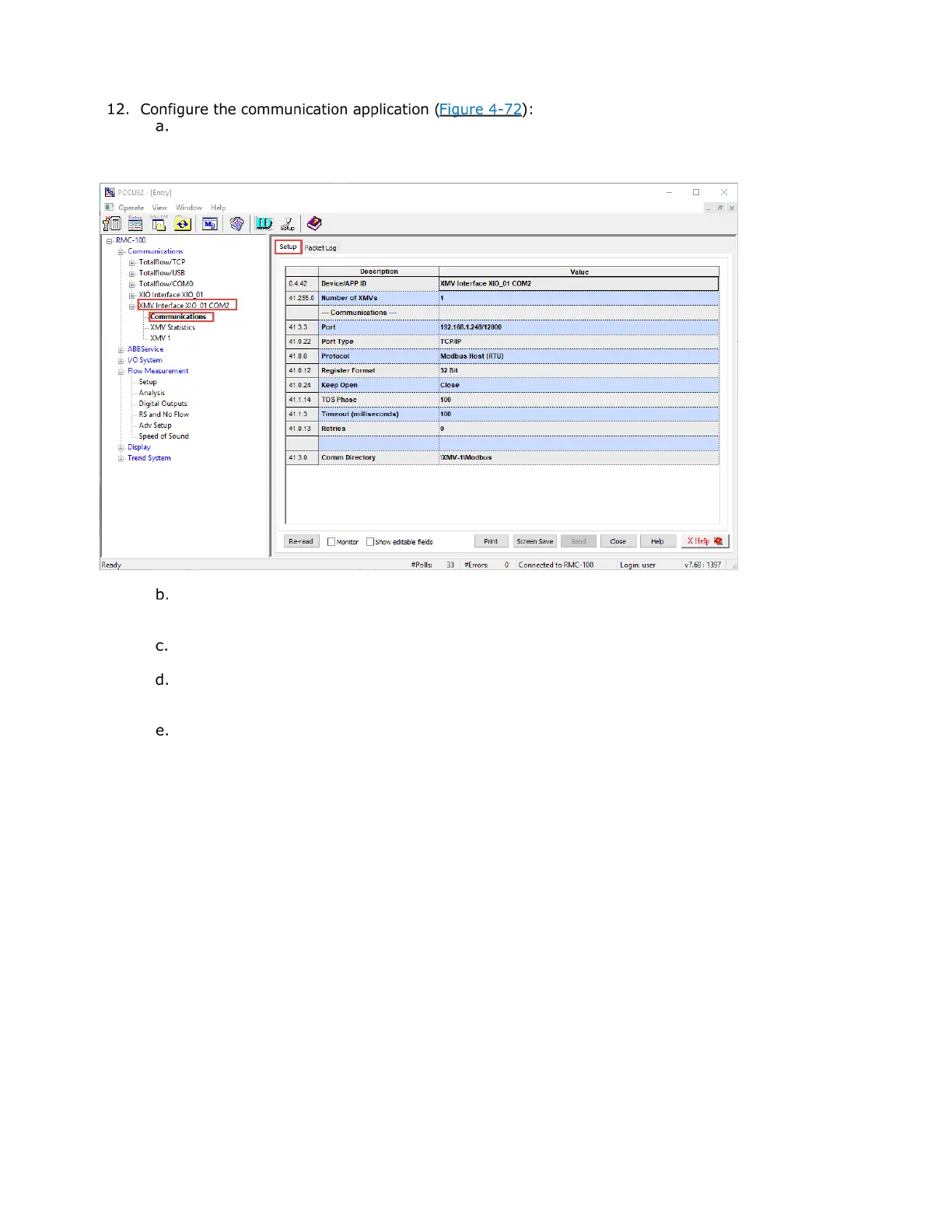Screen dimensions: 952x1232
Task: Restore the inner Entry child window
Action: pyautogui.click(x=720, y=208)
